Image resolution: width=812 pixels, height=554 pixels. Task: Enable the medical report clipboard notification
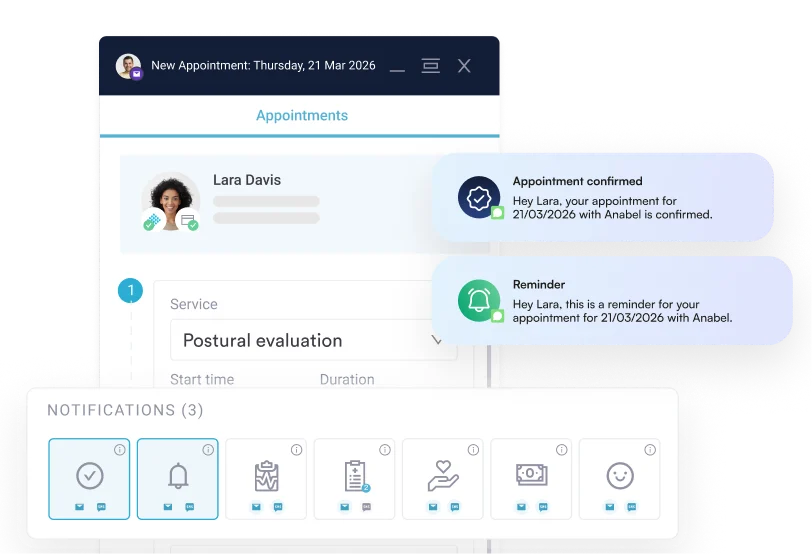[266, 476]
